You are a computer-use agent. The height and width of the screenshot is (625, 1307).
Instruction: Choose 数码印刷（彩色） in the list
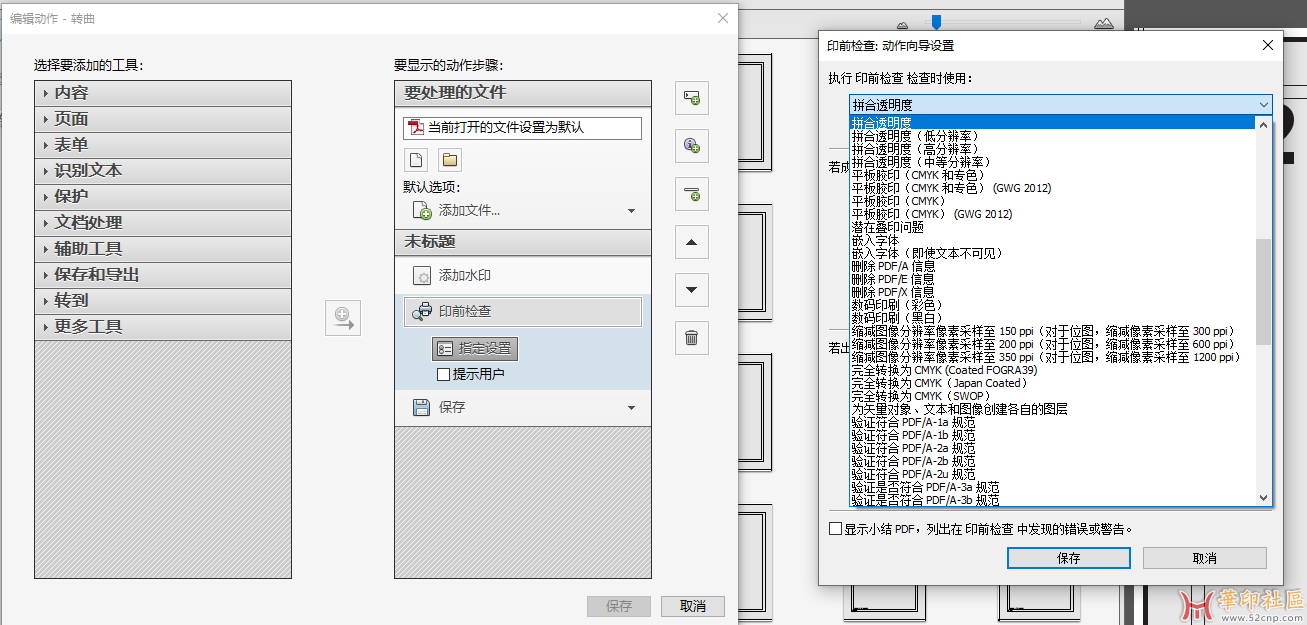click(896, 305)
